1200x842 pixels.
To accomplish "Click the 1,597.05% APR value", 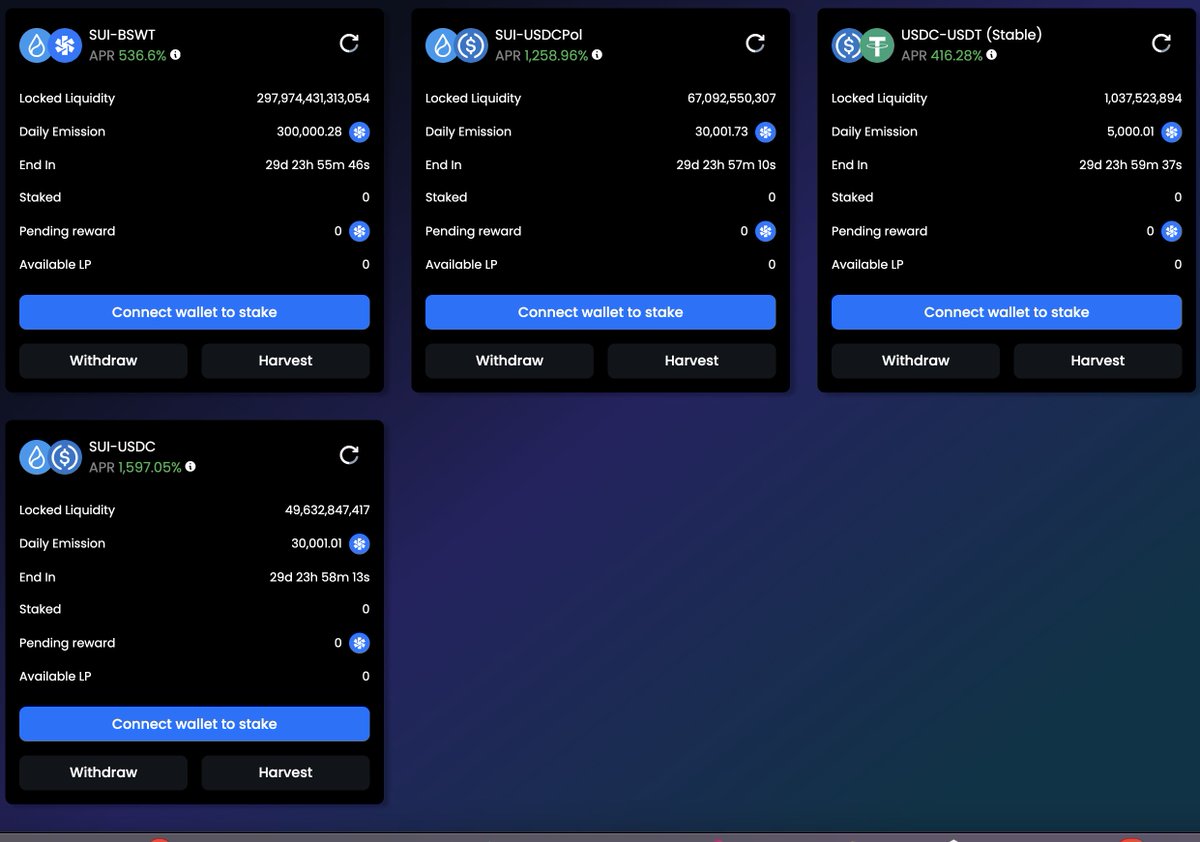I will 150,468.
